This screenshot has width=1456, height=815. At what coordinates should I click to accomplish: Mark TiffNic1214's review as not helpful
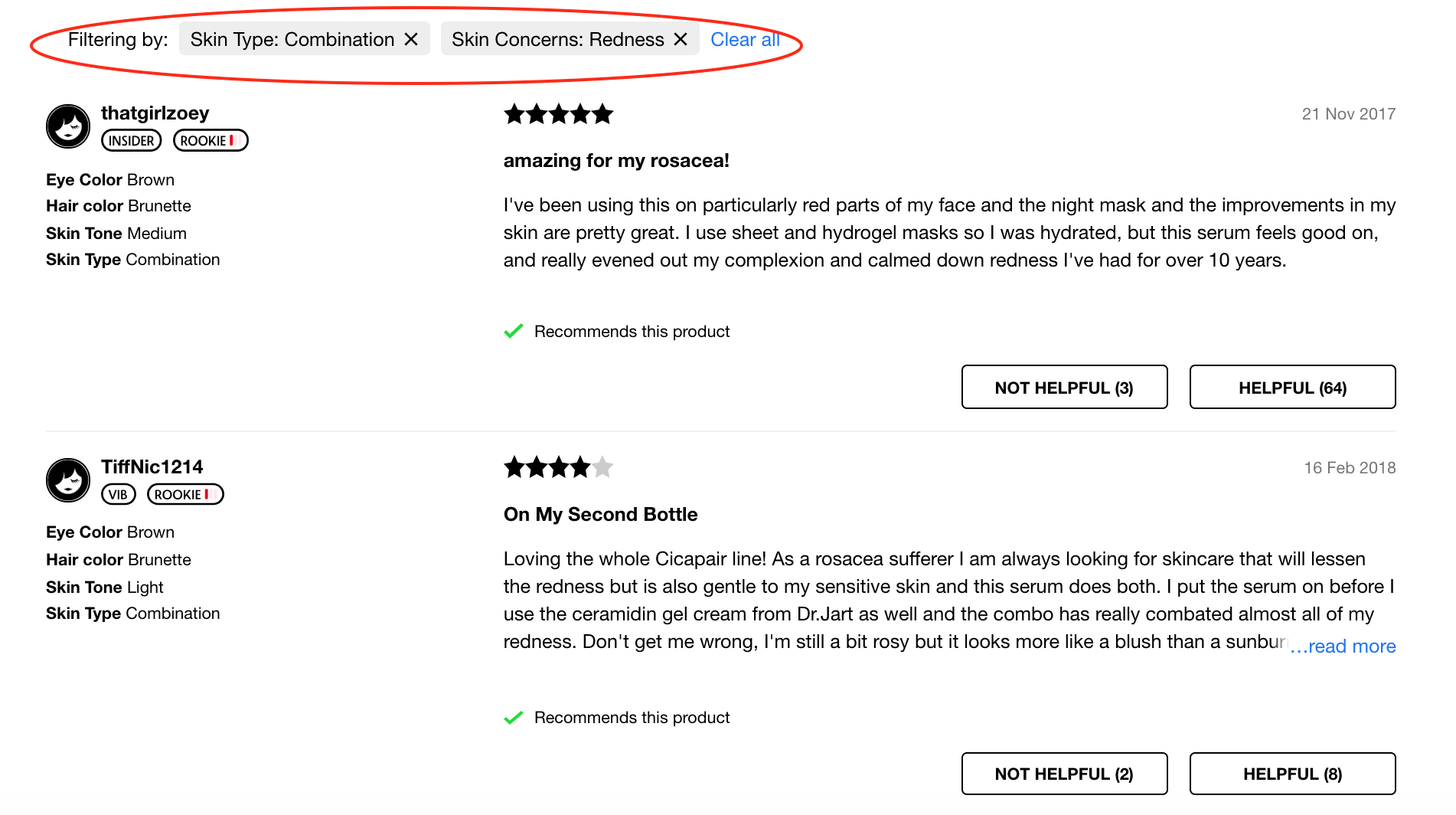tap(1064, 774)
